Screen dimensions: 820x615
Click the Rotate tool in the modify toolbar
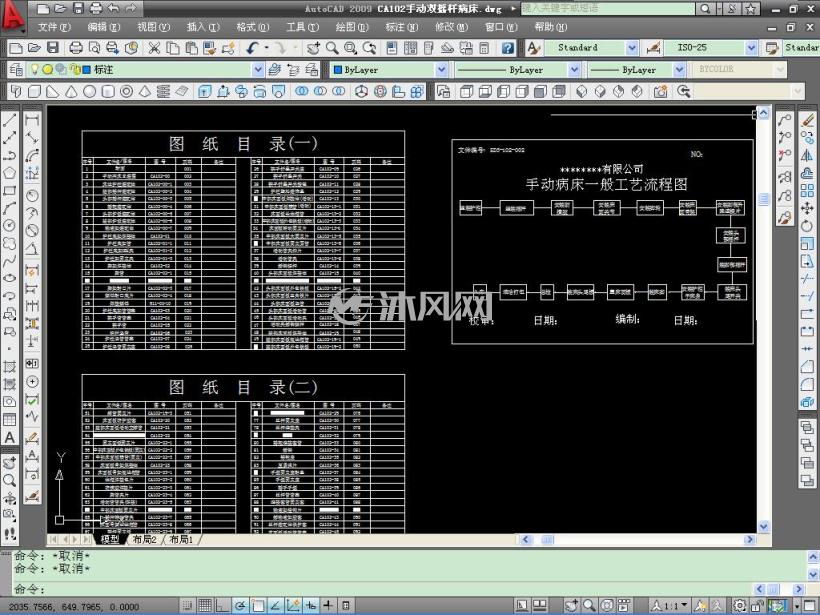pyautogui.click(x=807, y=226)
